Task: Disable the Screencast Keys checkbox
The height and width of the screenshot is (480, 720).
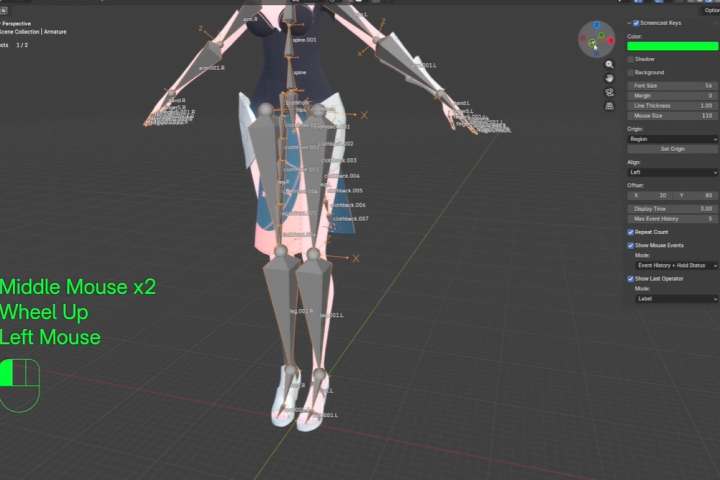Action: click(x=636, y=23)
